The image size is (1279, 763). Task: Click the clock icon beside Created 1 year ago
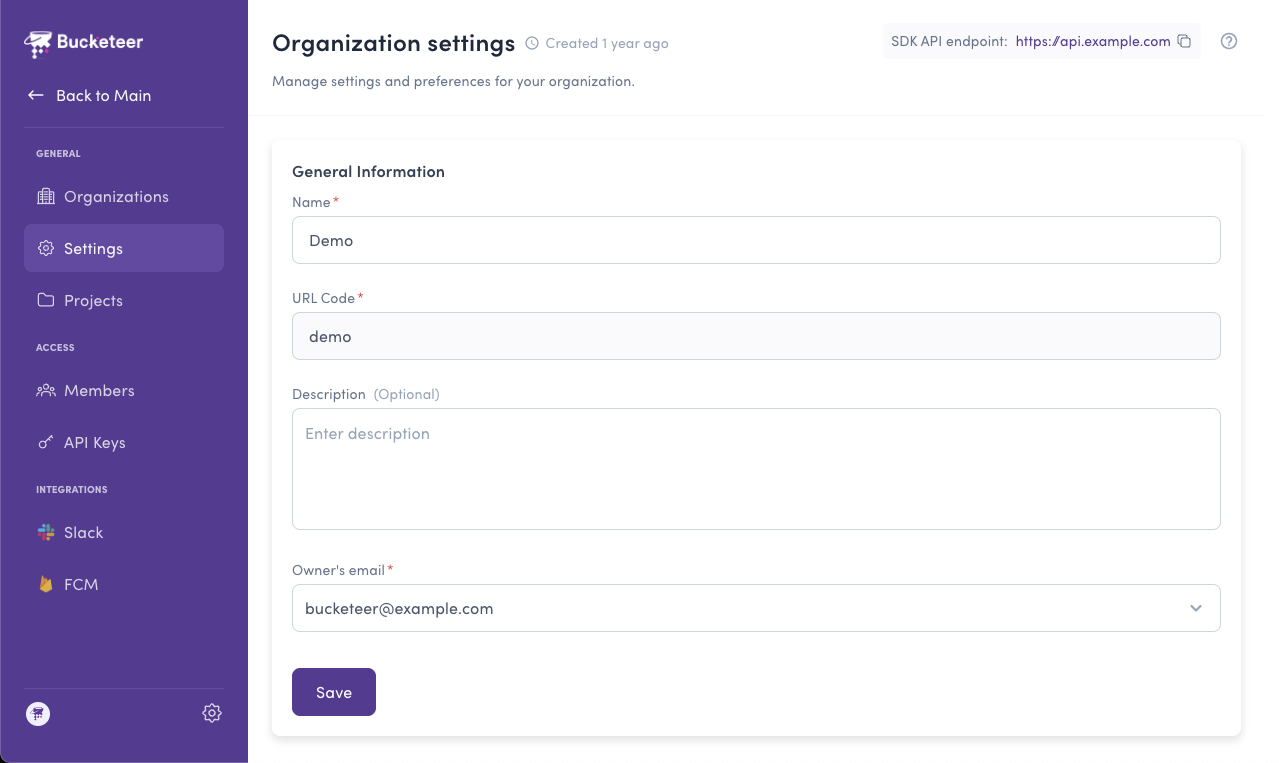533,43
